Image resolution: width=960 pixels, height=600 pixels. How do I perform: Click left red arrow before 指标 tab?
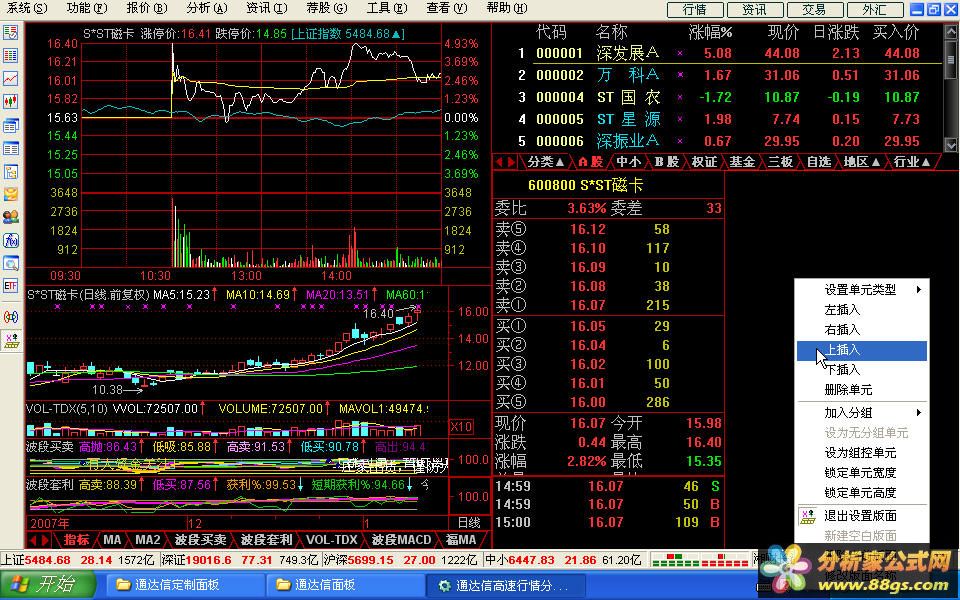click(33, 540)
